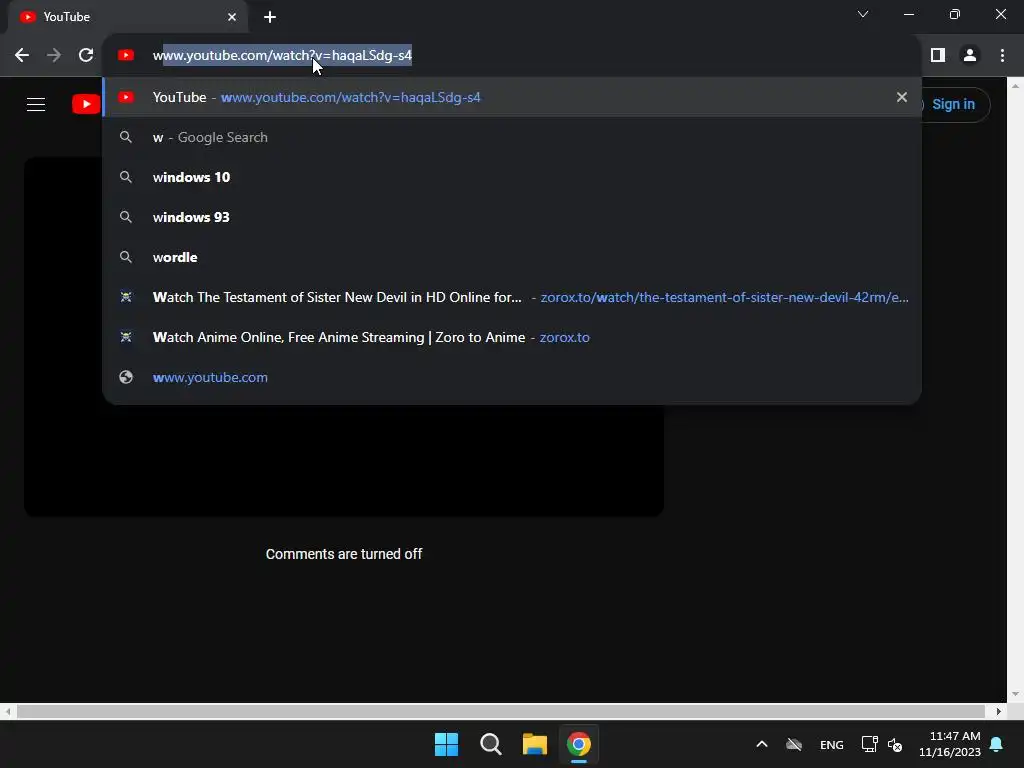The image size is (1024, 768).
Task: Pick the 'windows 93' suggestion
Action: (512, 217)
